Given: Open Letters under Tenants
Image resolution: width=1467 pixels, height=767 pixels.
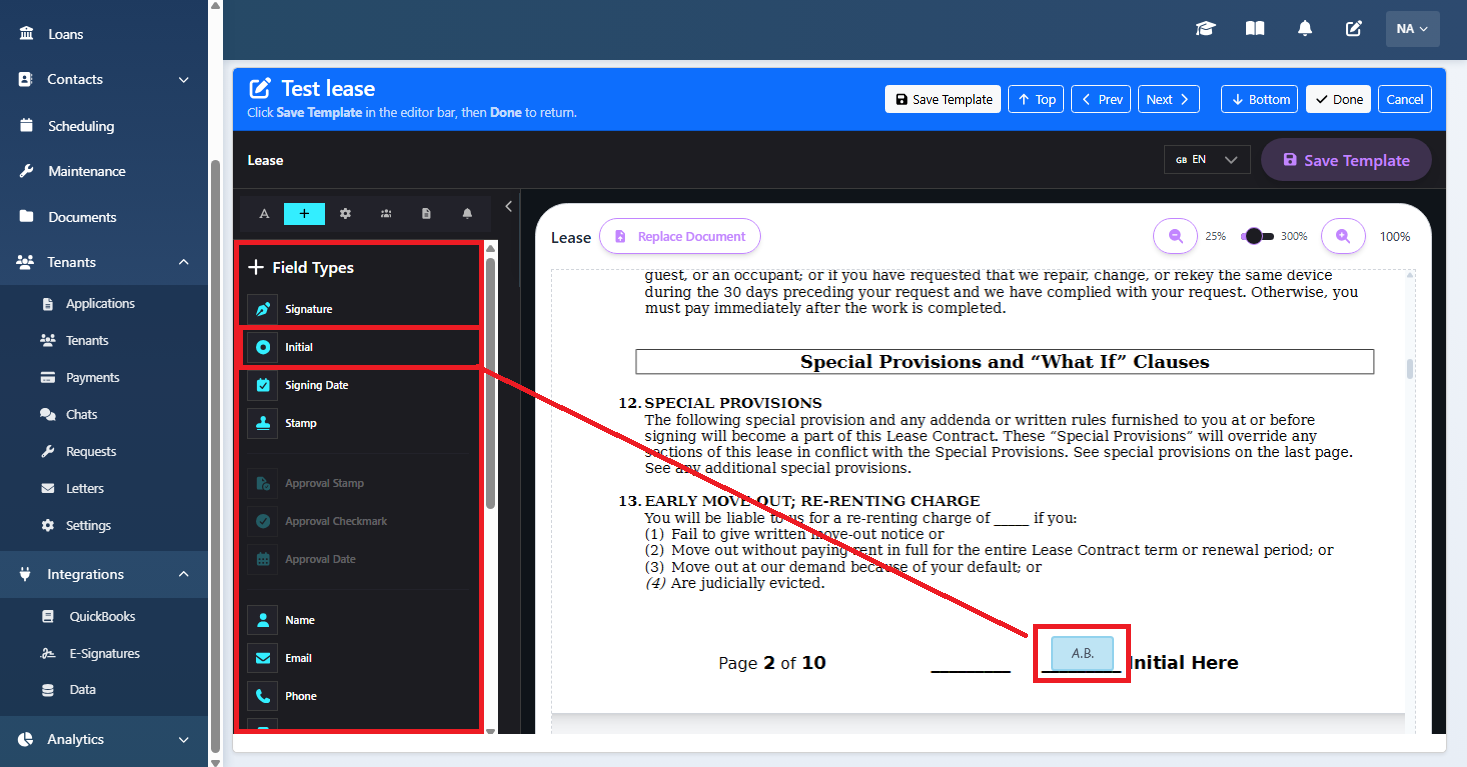Looking at the screenshot, I should 104,488.
